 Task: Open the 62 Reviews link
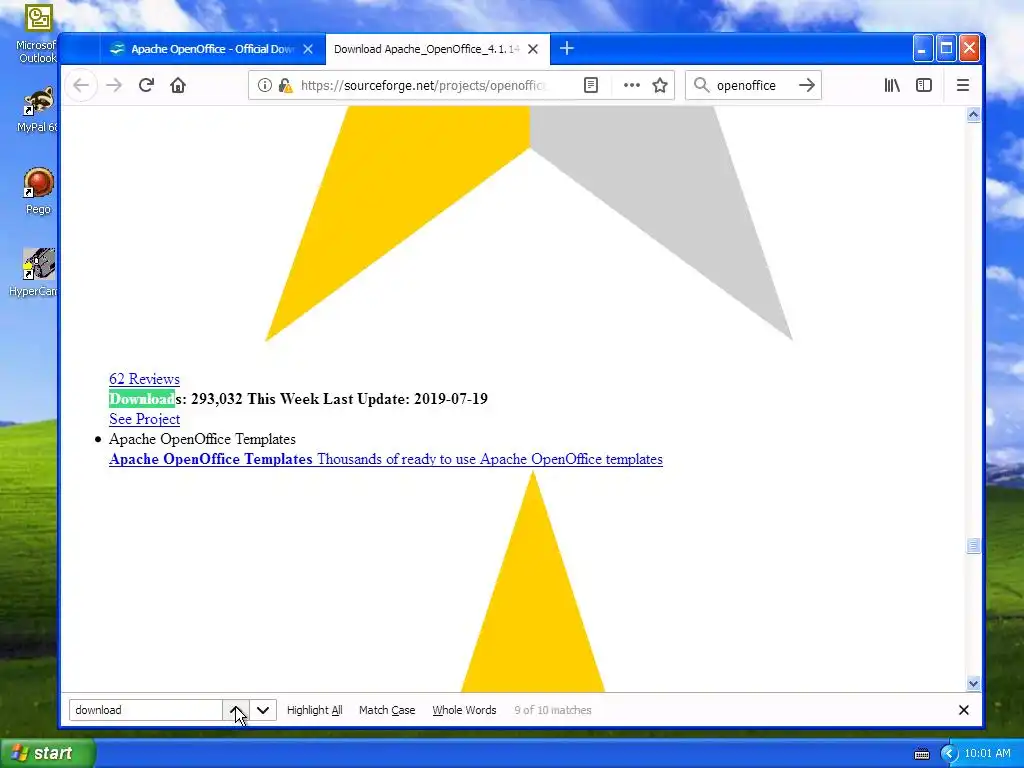tap(144, 379)
